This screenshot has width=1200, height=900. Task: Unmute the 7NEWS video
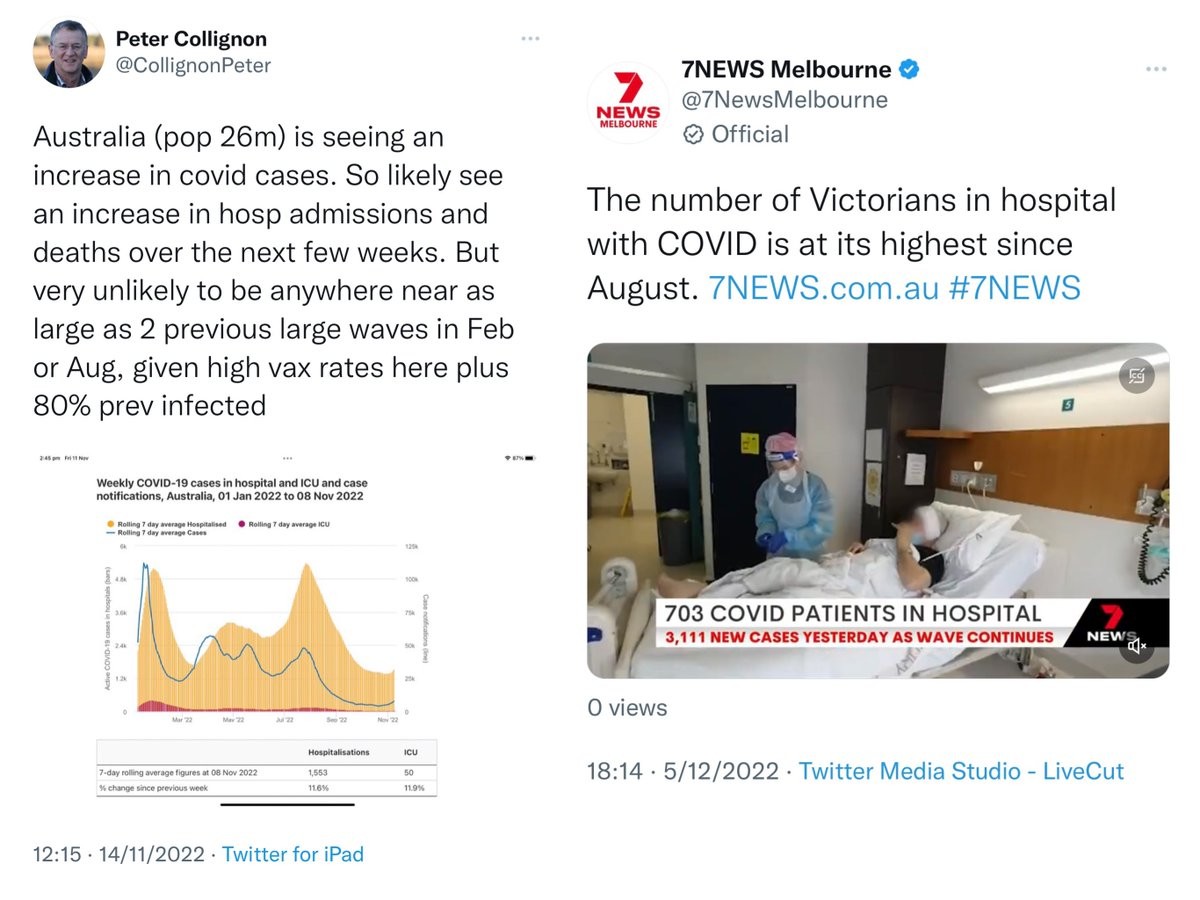point(1137,647)
